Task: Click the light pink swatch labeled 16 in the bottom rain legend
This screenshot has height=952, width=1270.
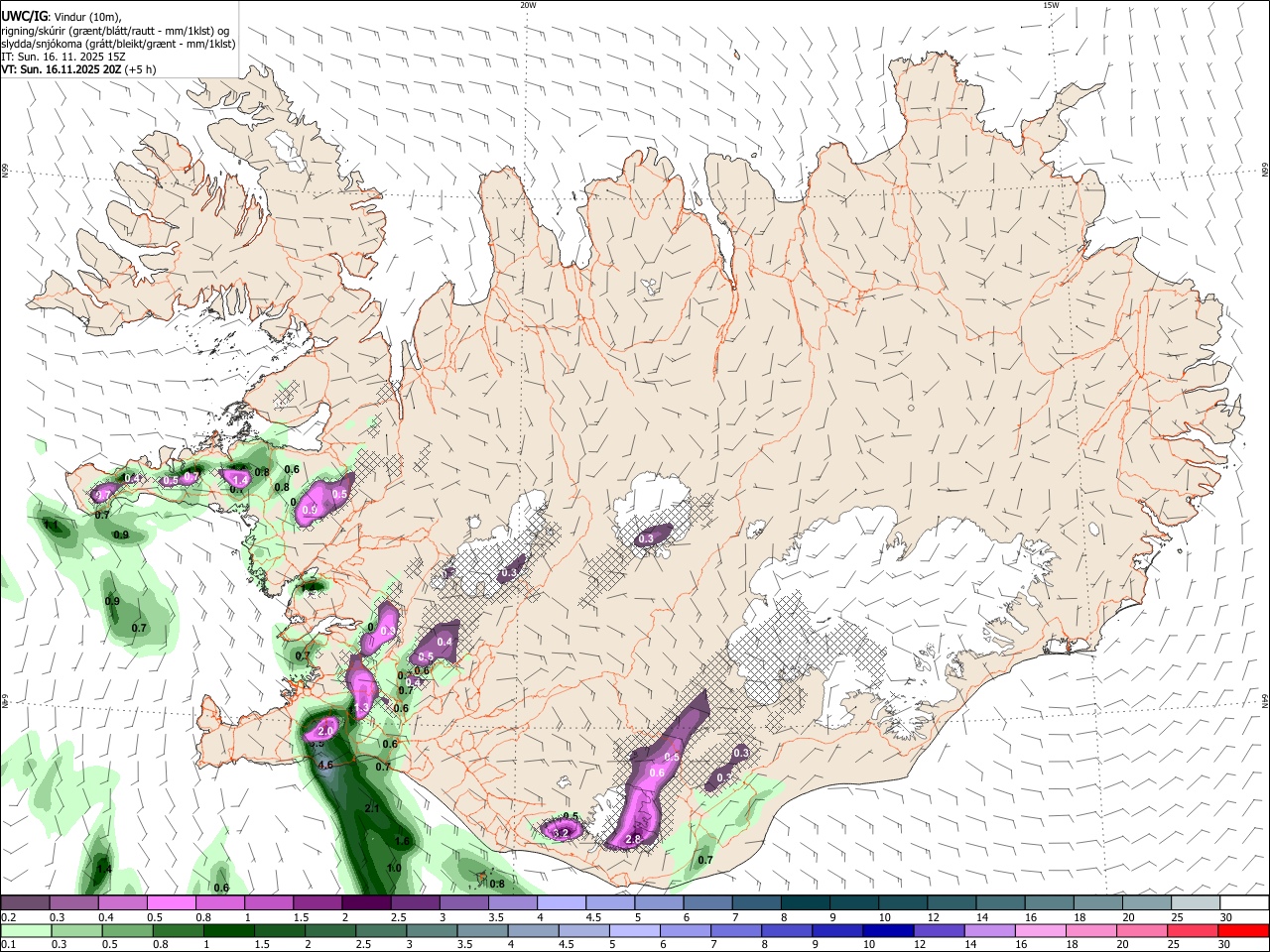Action: tap(1040, 931)
